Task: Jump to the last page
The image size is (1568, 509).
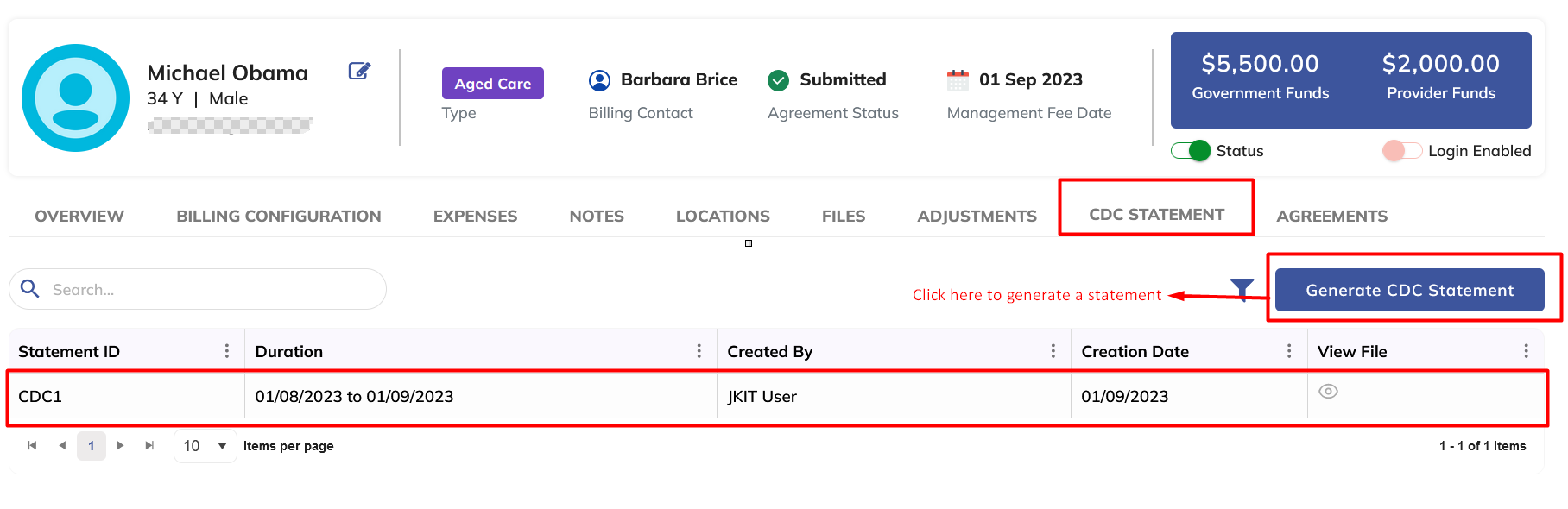Action: tap(149, 446)
